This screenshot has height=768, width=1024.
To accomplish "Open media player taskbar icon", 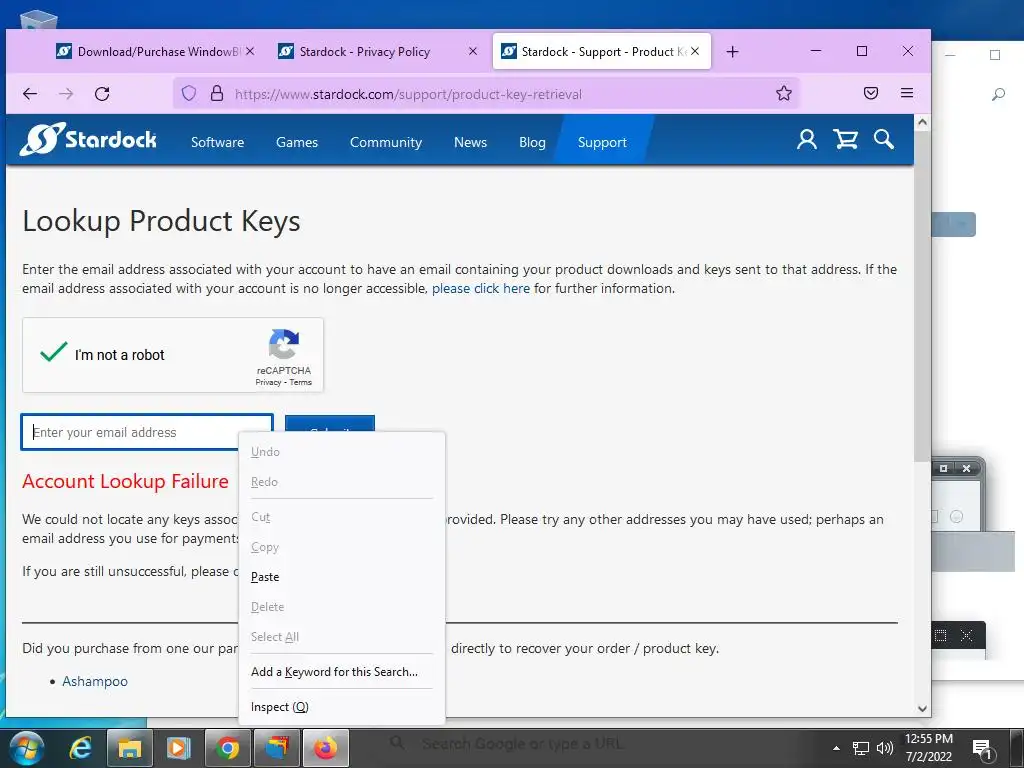I will point(178,748).
